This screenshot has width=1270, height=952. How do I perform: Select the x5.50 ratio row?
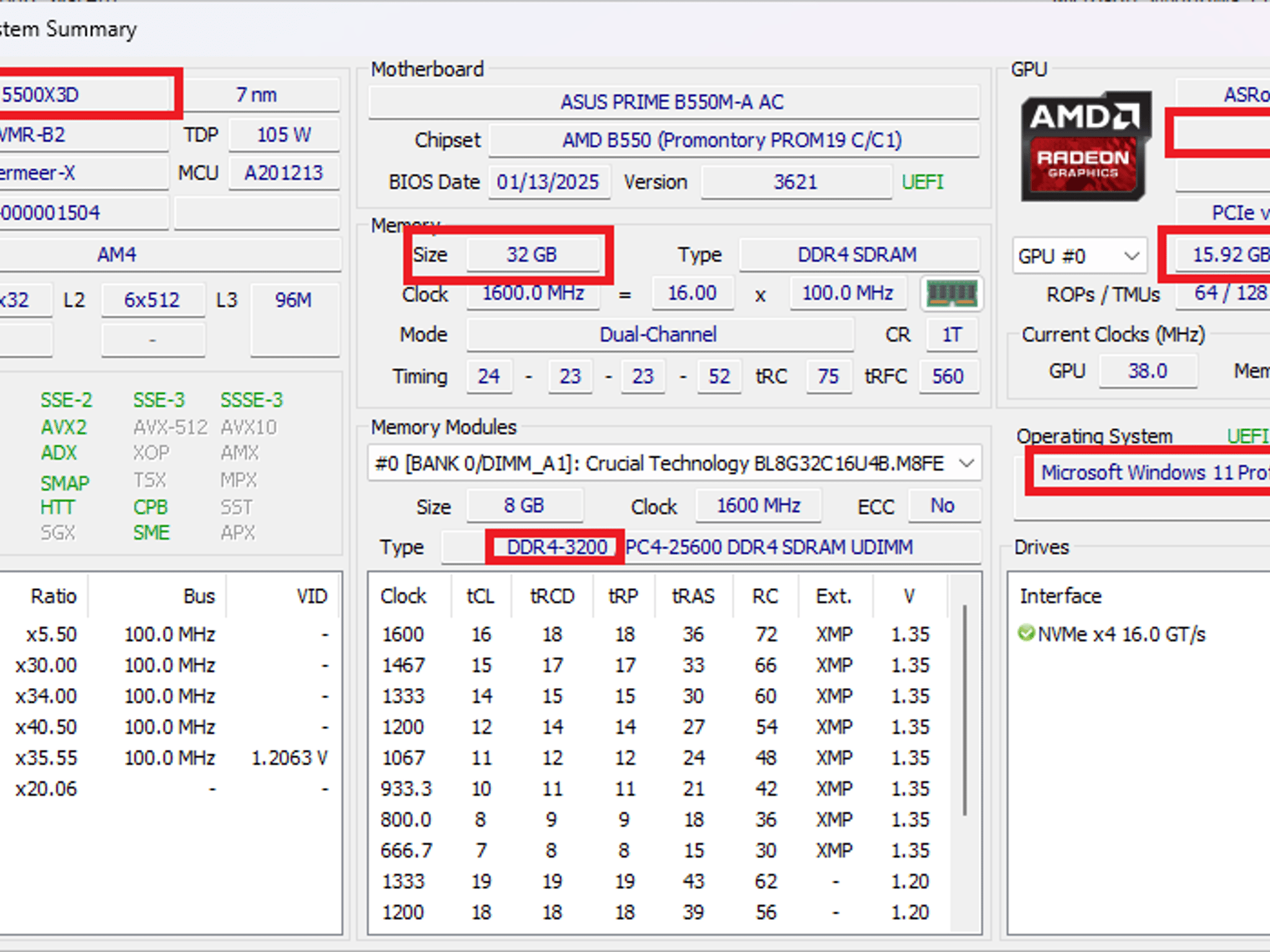170,634
